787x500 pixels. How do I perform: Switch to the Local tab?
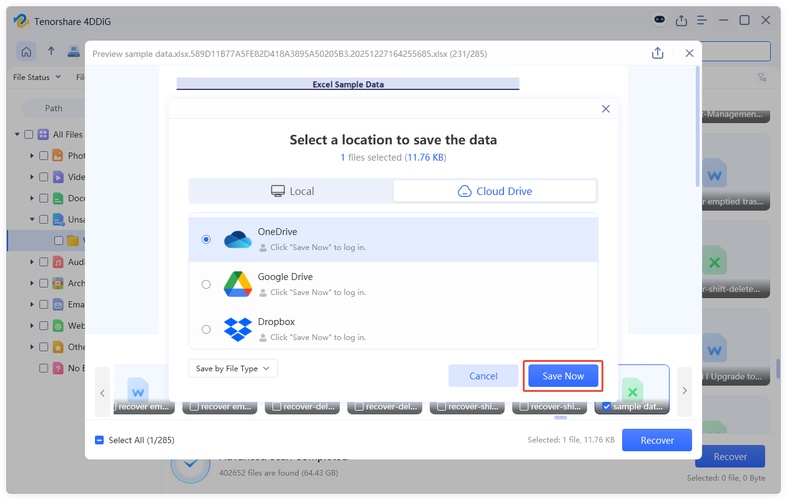point(292,191)
